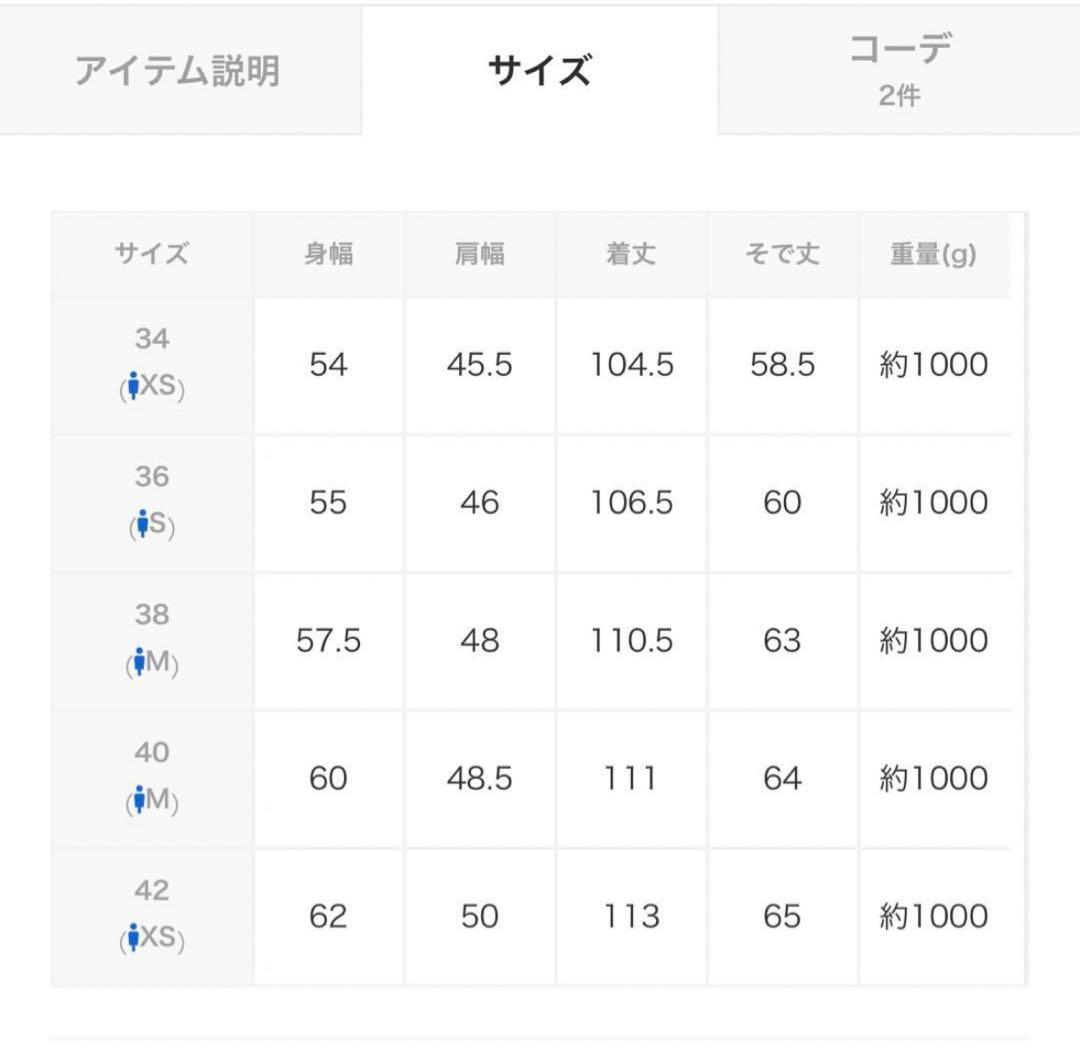Click the 重量(g) column header
Image resolution: width=1080 pixels, height=1053 pixels.
[933, 254]
